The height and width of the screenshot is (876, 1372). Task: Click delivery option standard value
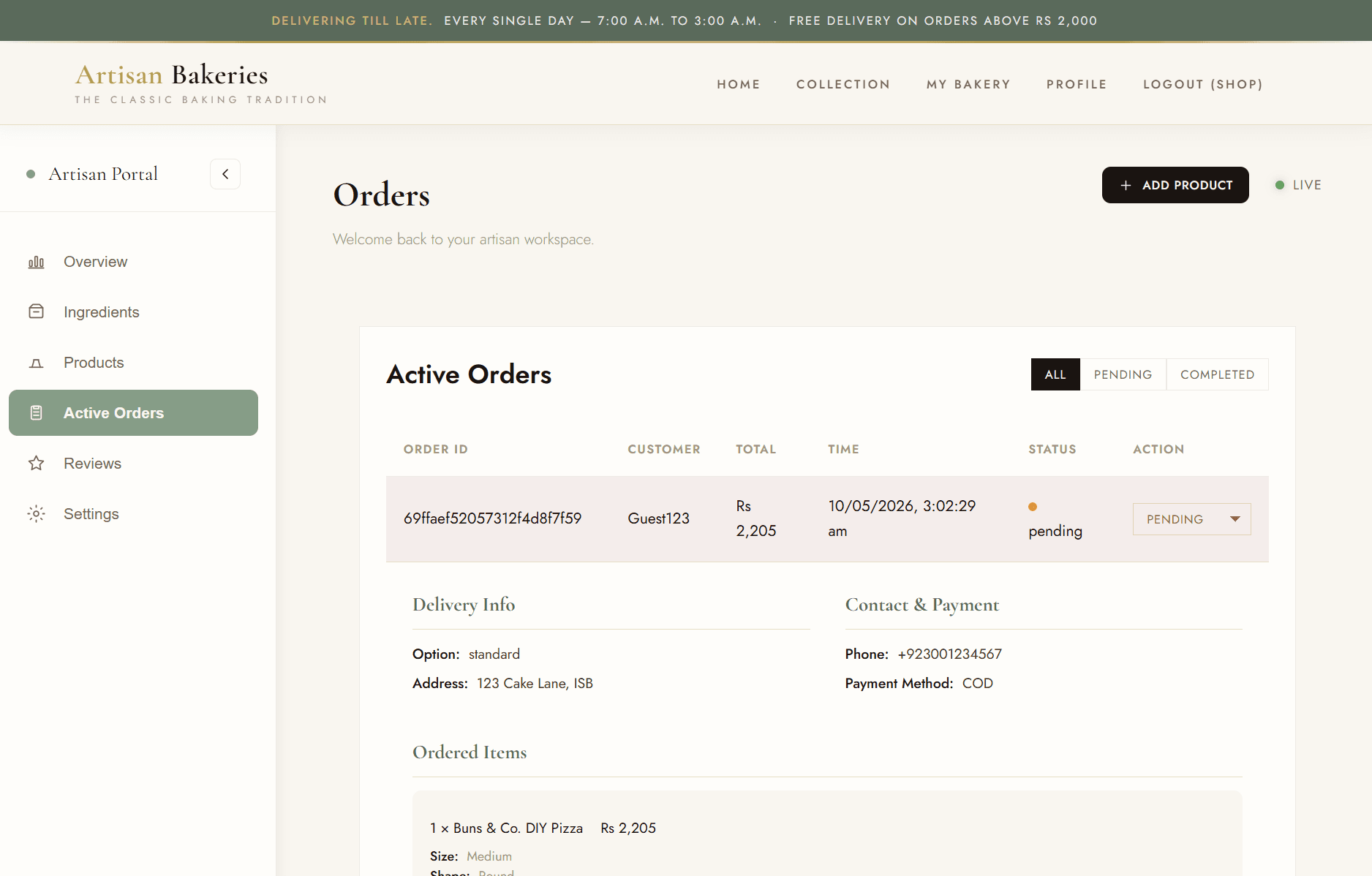[x=494, y=654]
